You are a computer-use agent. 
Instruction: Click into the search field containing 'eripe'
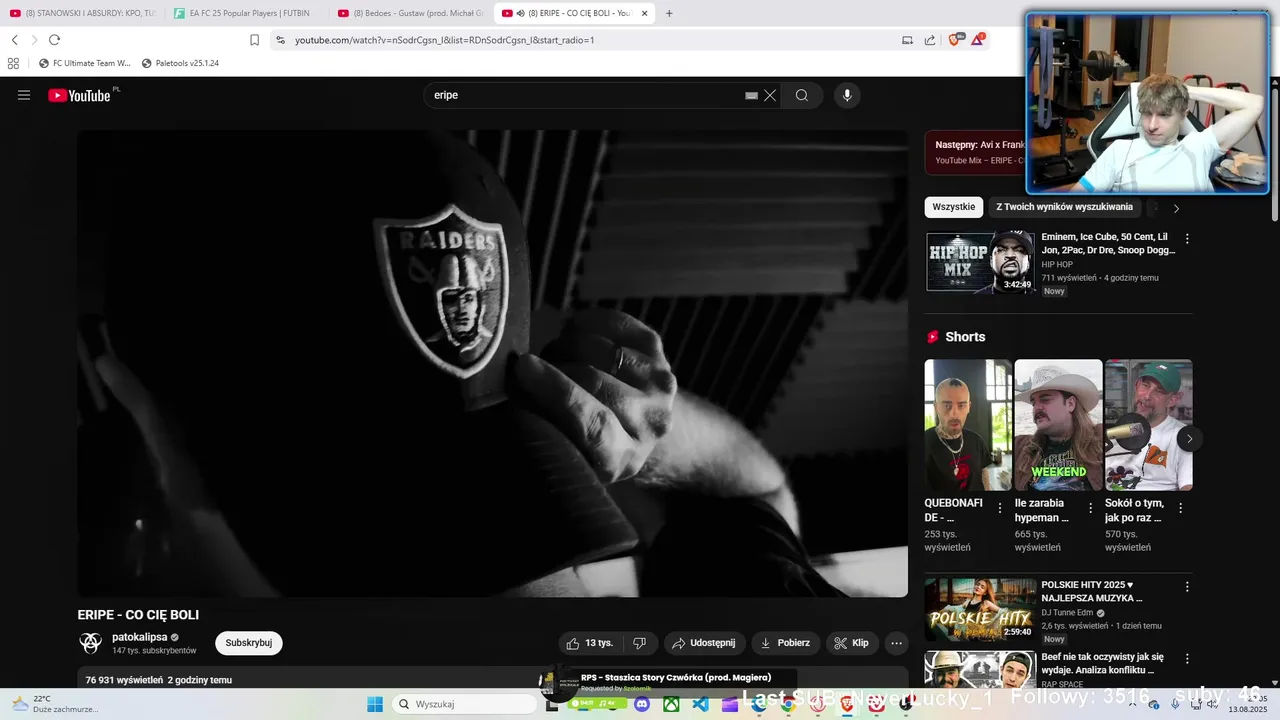click(x=585, y=95)
